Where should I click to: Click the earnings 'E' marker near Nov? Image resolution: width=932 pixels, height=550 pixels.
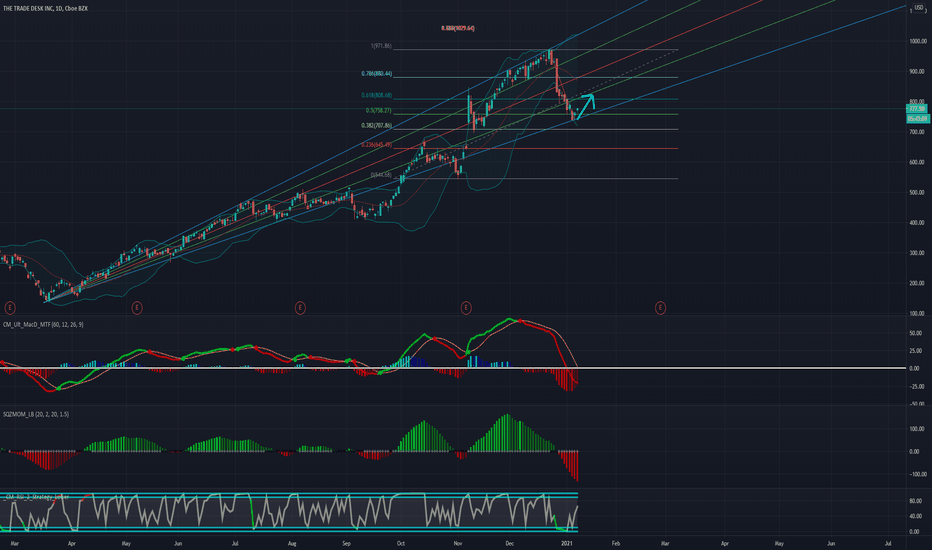(x=466, y=307)
